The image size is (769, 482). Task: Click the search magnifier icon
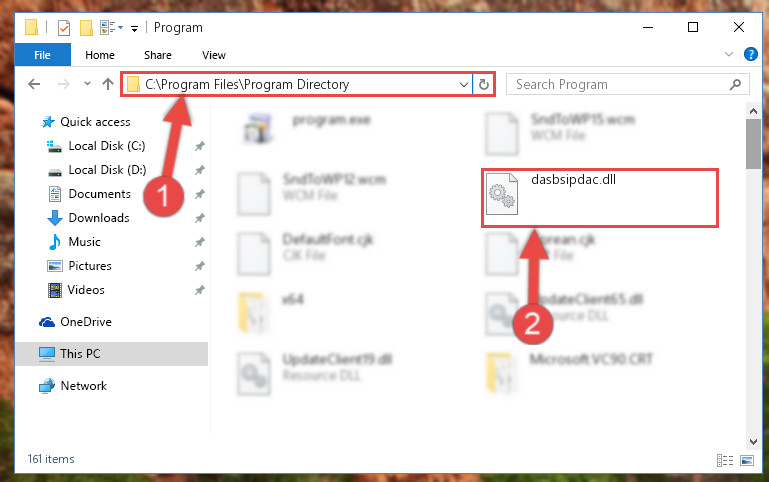click(735, 84)
